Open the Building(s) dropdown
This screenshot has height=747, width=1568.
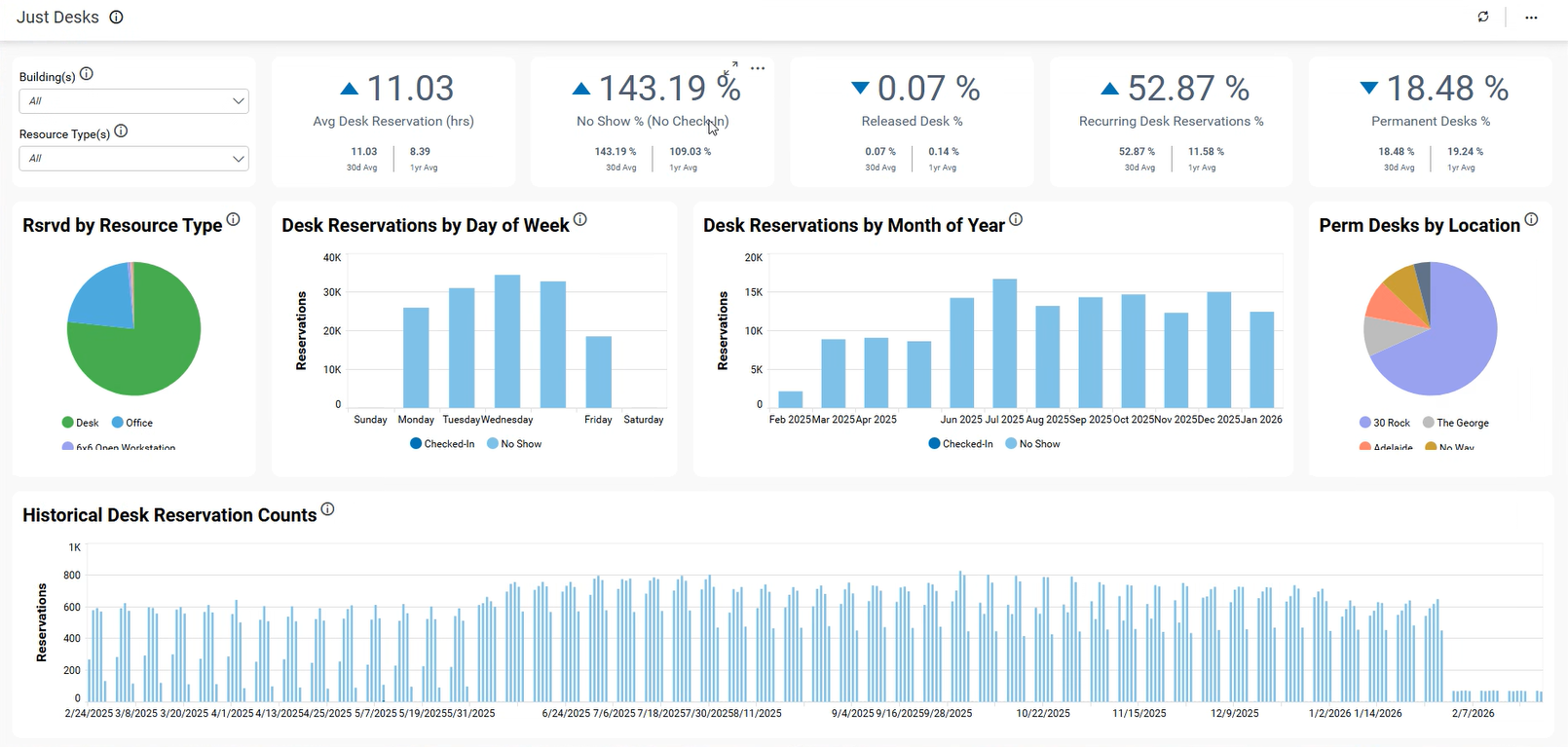(x=134, y=101)
